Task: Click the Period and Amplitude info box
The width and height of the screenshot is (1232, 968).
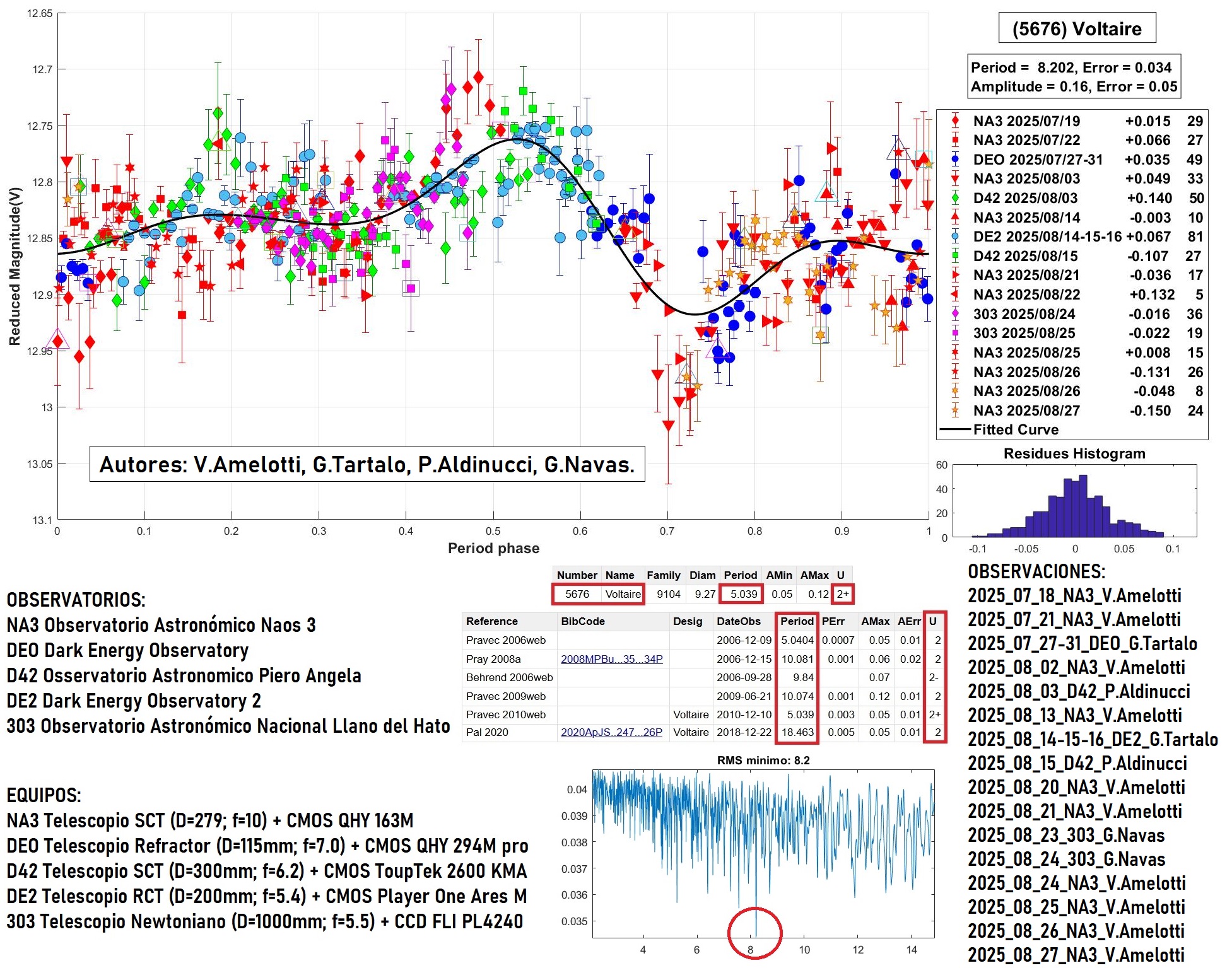Action: click(1074, 77)
